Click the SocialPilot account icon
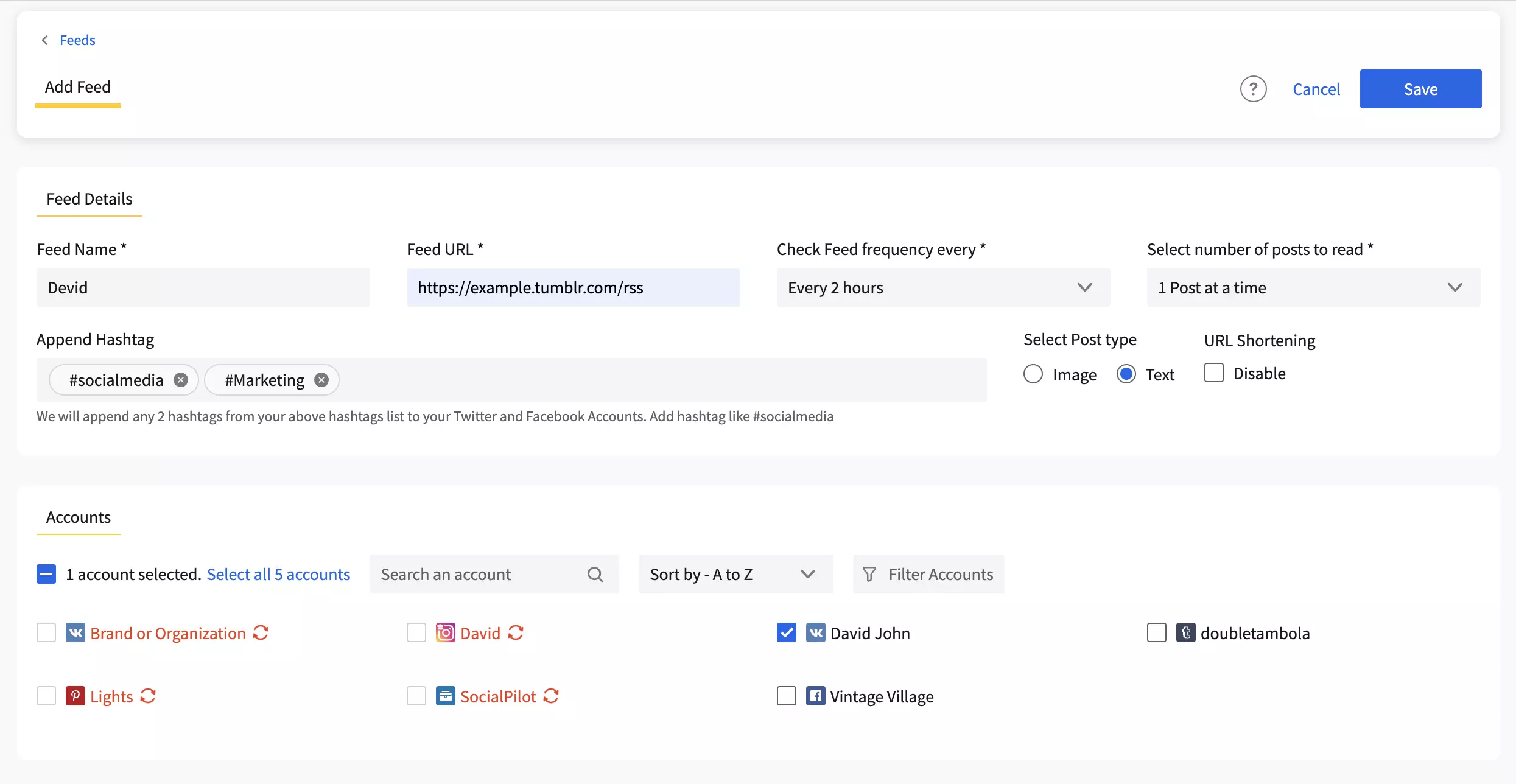Image resolution: width=1516 pixels, height=784 pixels. [x=446, y=696]
